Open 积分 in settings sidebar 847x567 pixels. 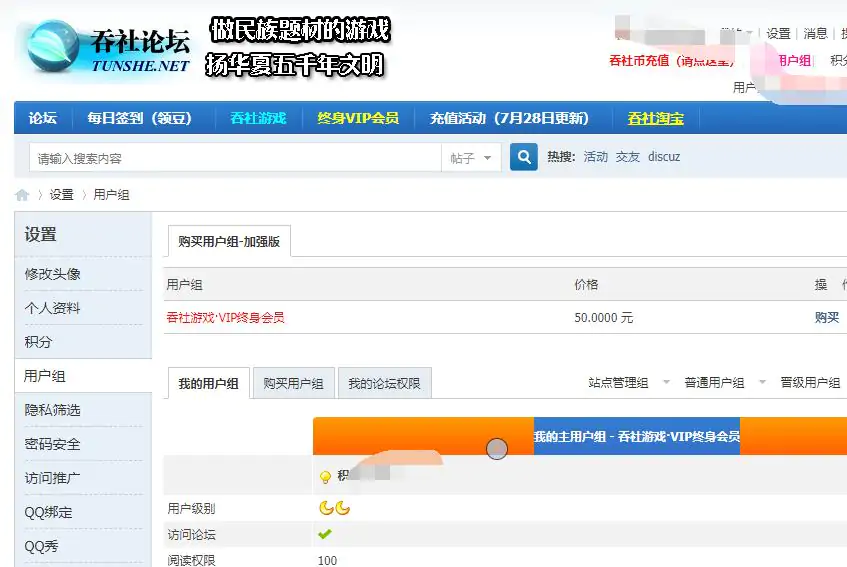pyautogui.click(x=38, y=342)
